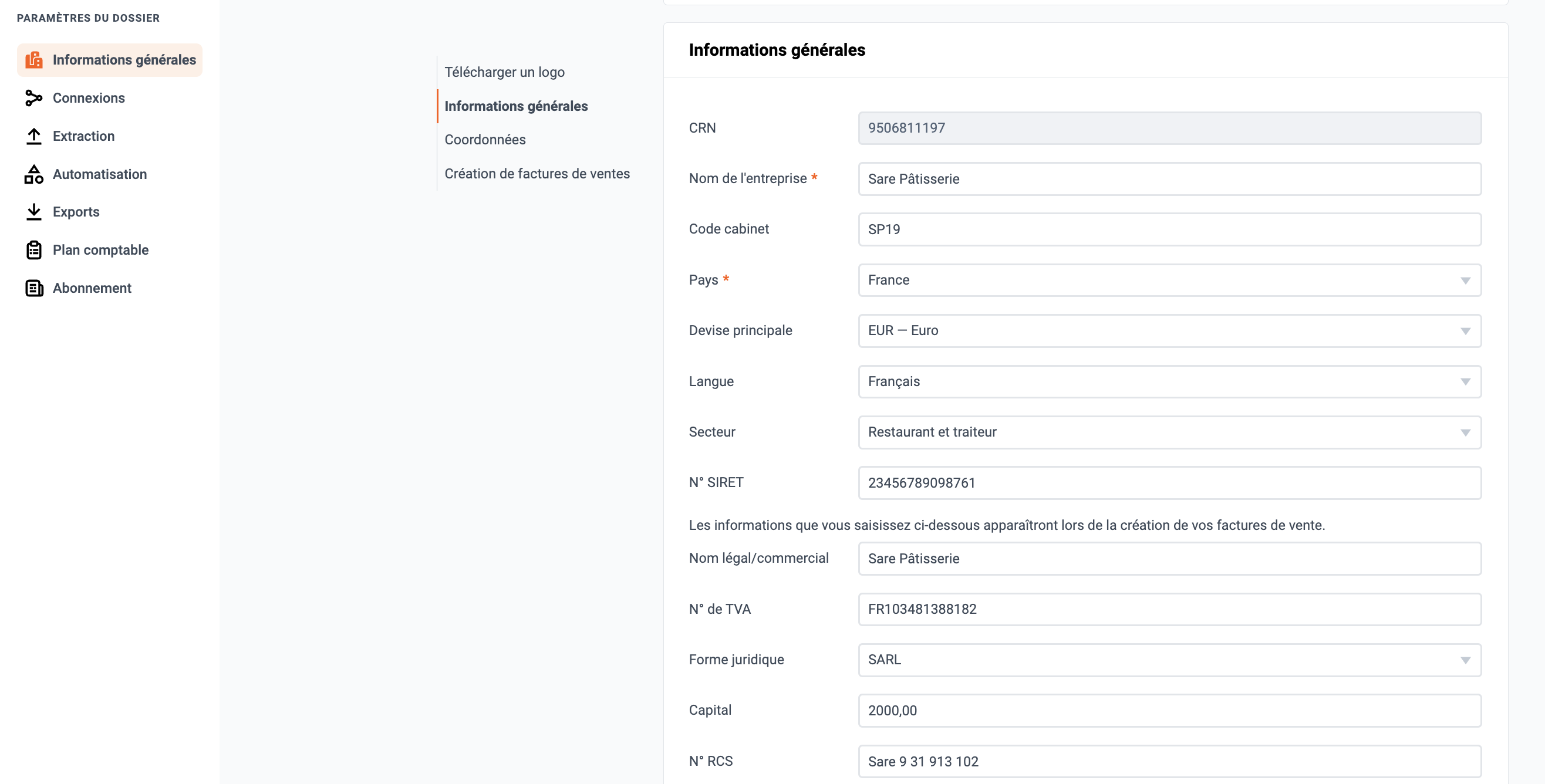Click the 'Langue' label
Viewport: 1545px width, 784px height.
point(711,381)
